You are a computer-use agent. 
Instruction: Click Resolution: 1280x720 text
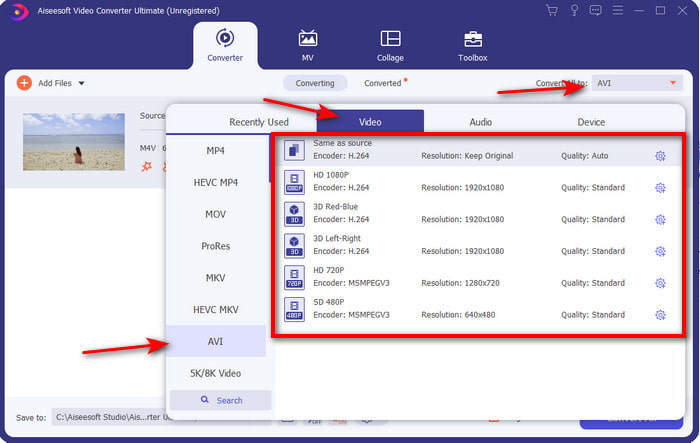(460, 283)
